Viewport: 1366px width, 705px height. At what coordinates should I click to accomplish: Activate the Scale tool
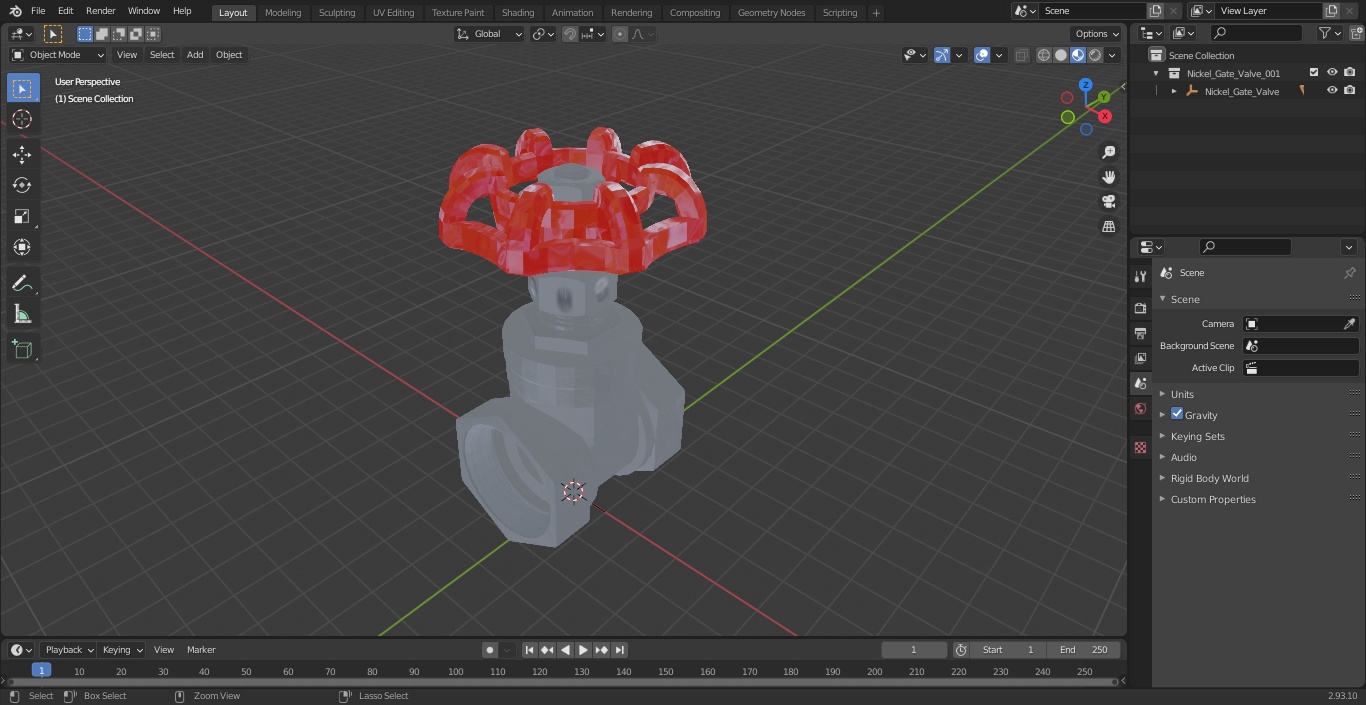[x=22, y=216]
